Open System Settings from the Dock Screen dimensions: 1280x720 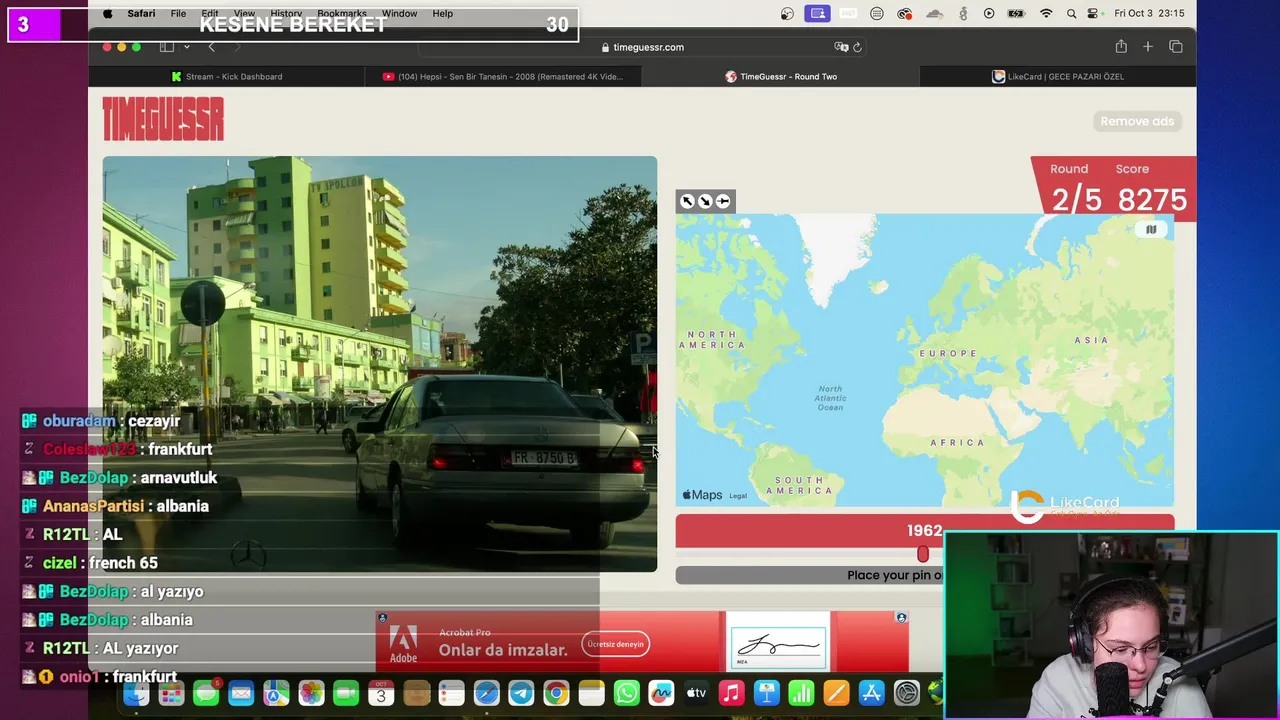(906, 693)
